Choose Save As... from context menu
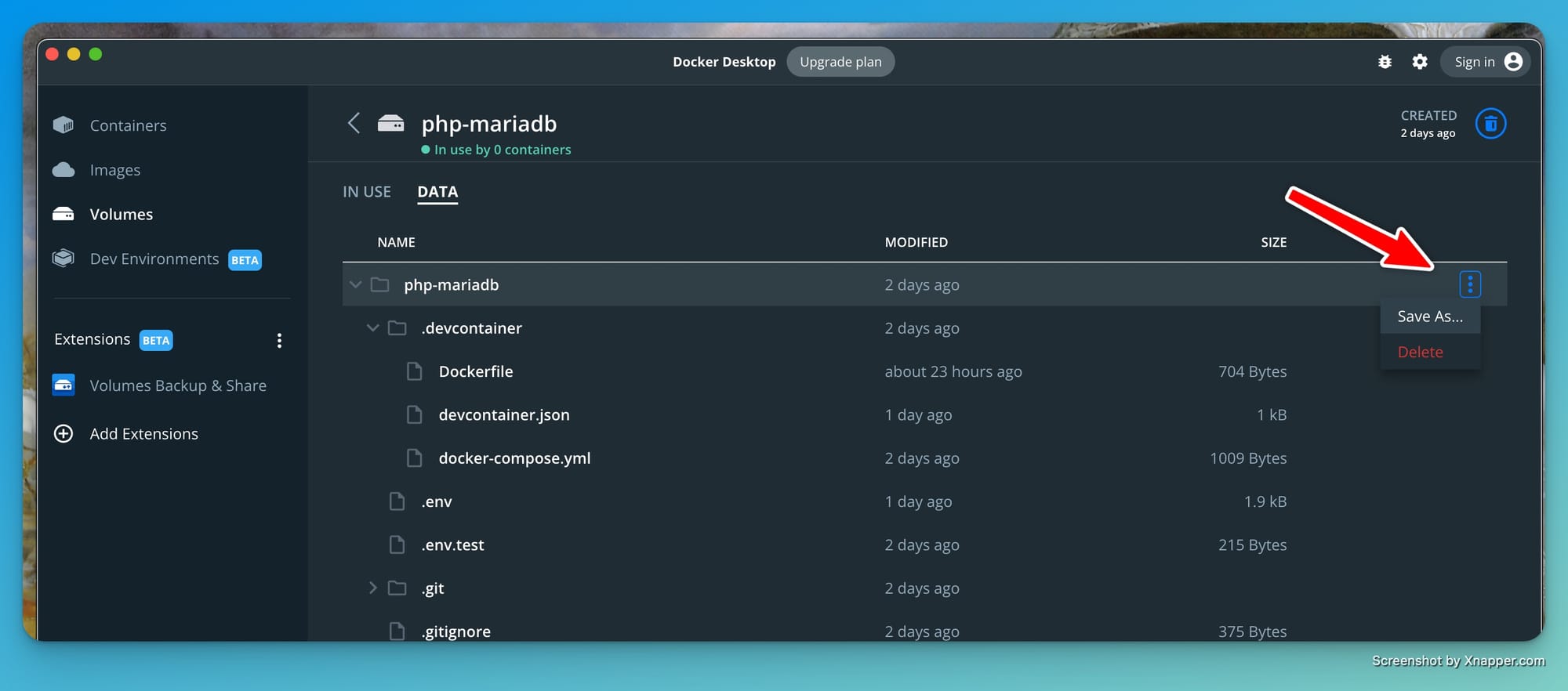 1430,317
